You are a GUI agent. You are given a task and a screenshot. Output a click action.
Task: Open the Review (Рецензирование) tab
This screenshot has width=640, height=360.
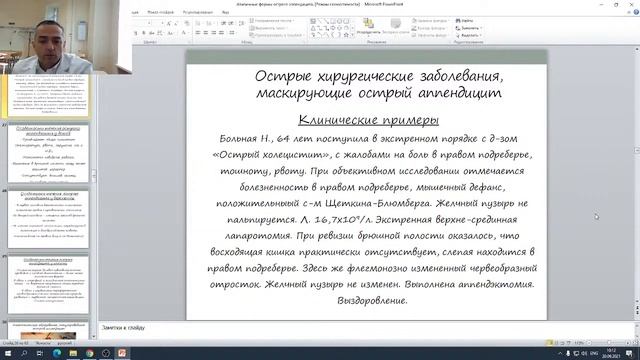198,12
